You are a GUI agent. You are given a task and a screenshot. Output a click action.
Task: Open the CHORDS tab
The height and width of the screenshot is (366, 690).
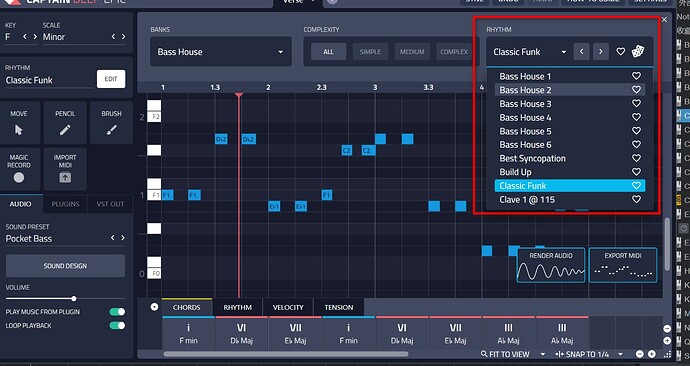click(x=187, y=307)
